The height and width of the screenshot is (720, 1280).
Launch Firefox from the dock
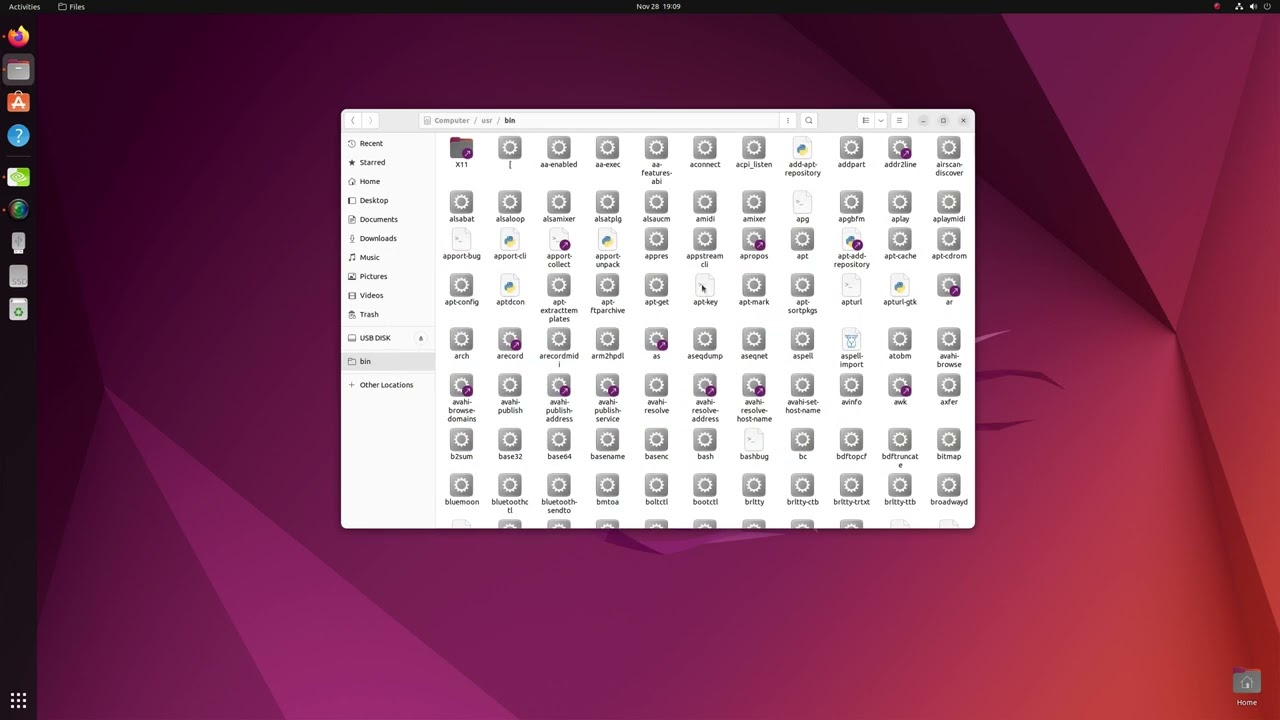click(18, 37)
